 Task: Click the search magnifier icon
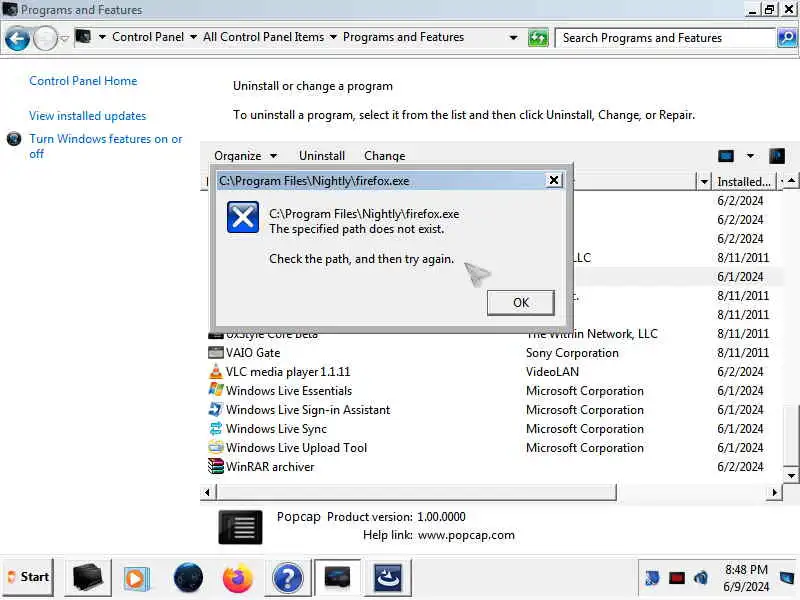[787, 38]
